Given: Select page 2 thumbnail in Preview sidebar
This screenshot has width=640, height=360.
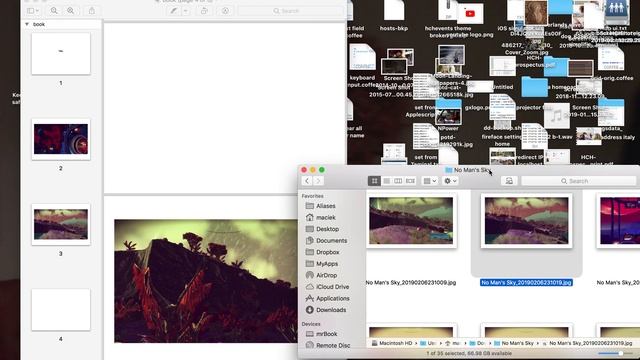Looking at the screenshot, I should (61, 139).
